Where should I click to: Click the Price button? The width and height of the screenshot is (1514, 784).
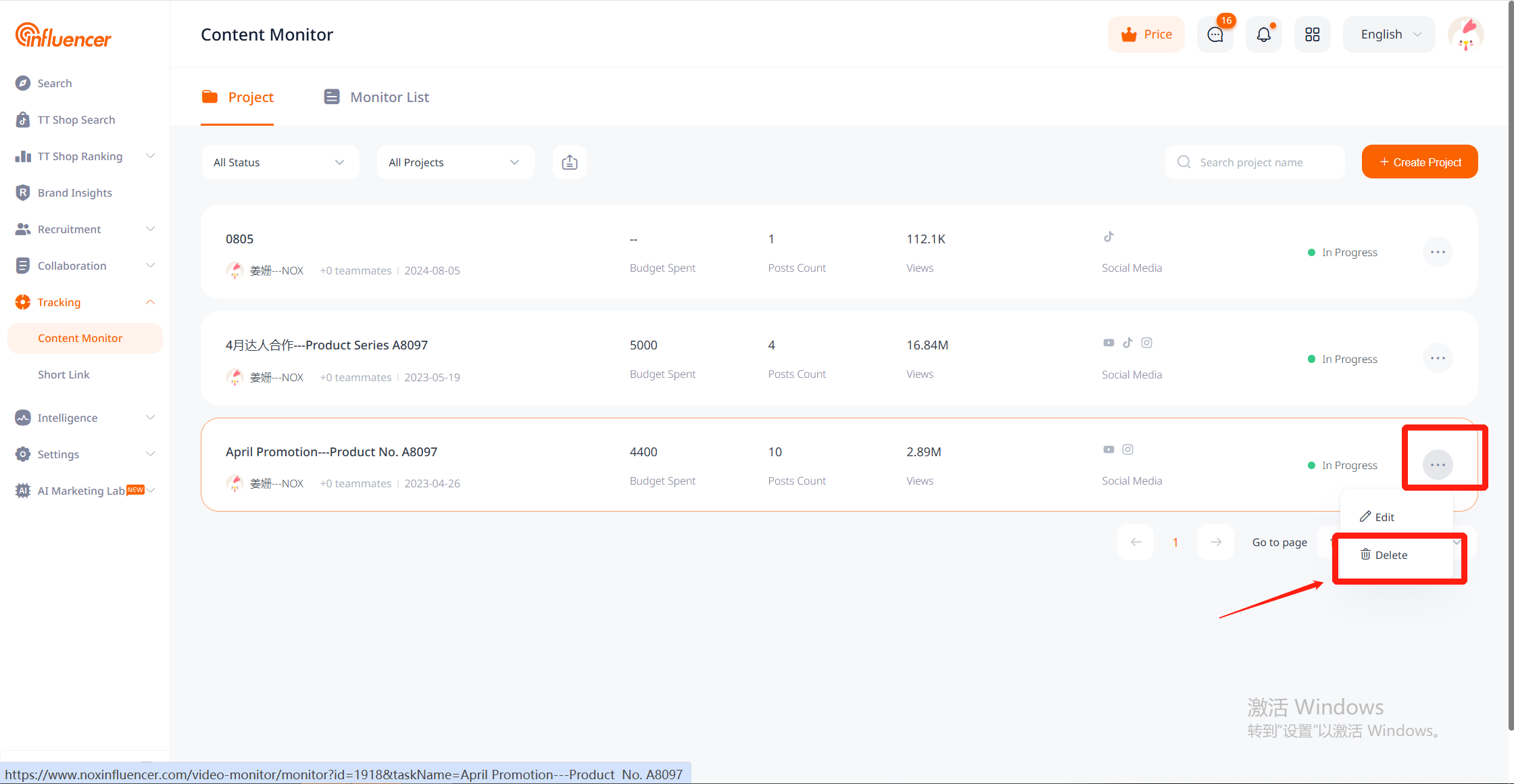pyautogui.click(x=1146, y=34)
